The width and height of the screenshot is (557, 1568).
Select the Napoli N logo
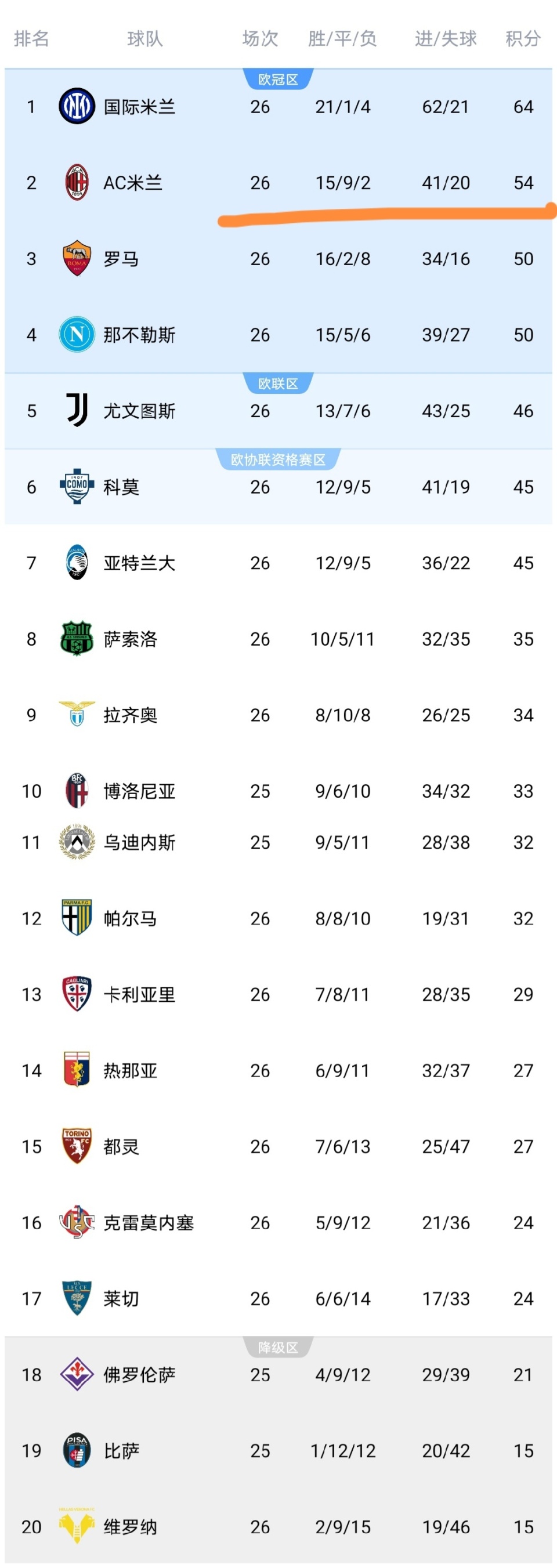tap(77, 334)
